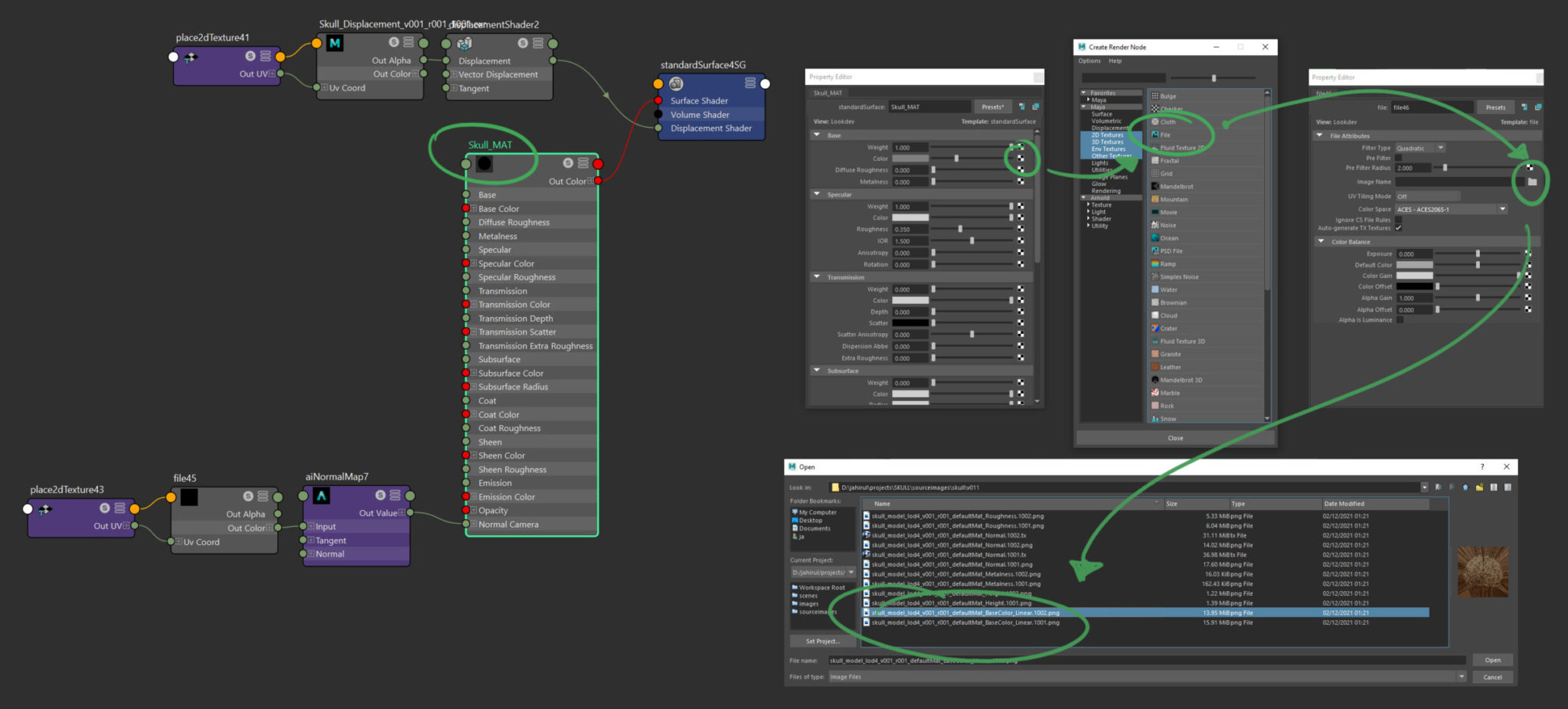Enable the Pre Filter checkbox

pyautogui.click(x=1399, y=158)
